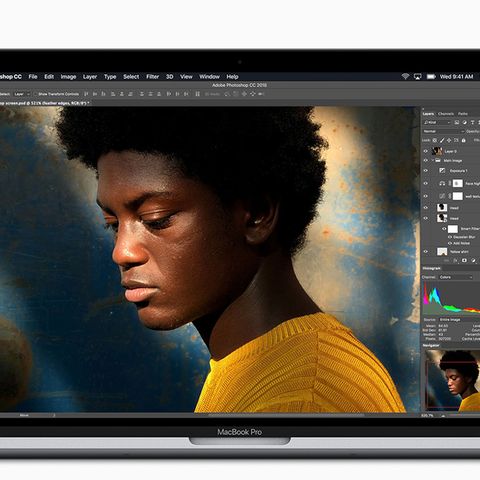This screenshot has width=480, height=480.
Task: Switch to the Paths tab
Action: coord(463,114)
